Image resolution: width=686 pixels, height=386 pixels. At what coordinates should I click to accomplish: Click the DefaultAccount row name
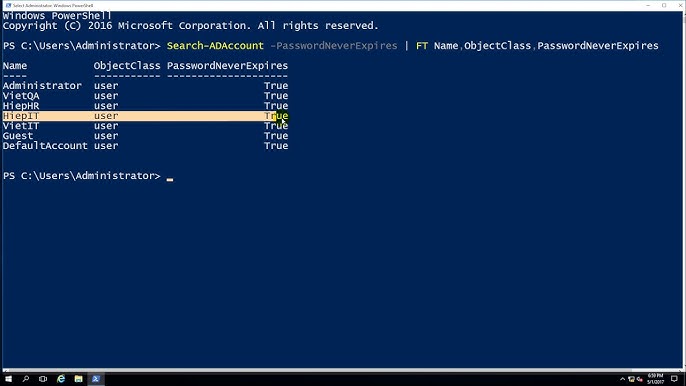click(x=45, y=146)
